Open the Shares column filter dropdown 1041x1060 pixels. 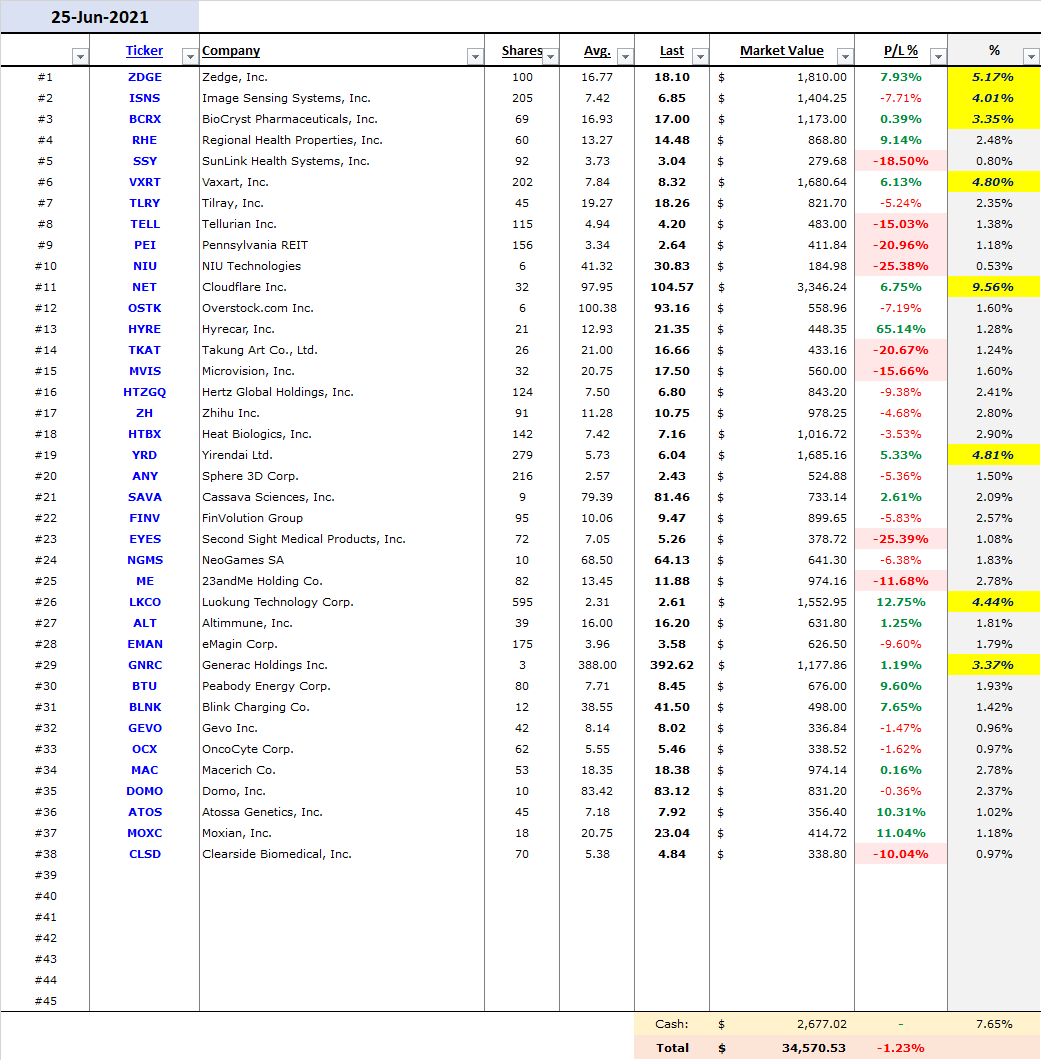[x=551, y=57]
